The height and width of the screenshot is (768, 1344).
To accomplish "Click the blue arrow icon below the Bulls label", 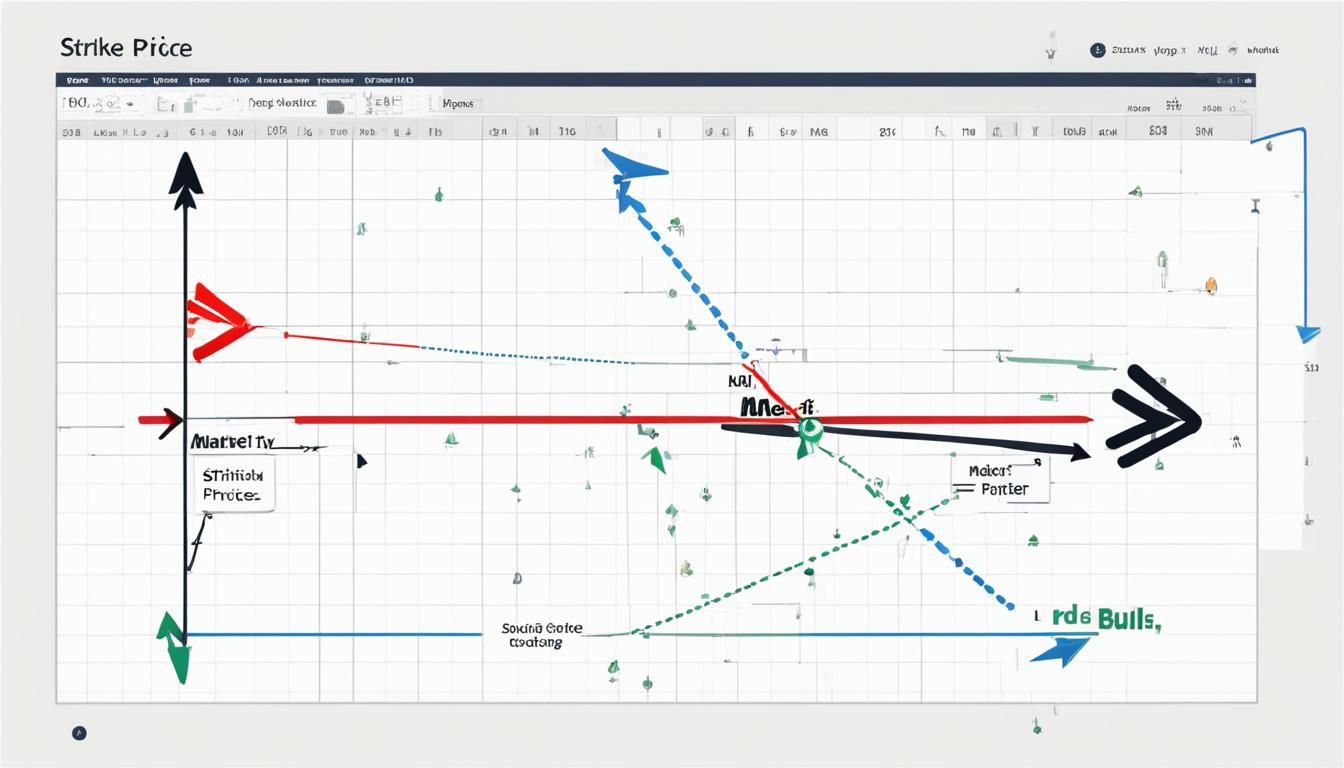I will click(1060, 651).
